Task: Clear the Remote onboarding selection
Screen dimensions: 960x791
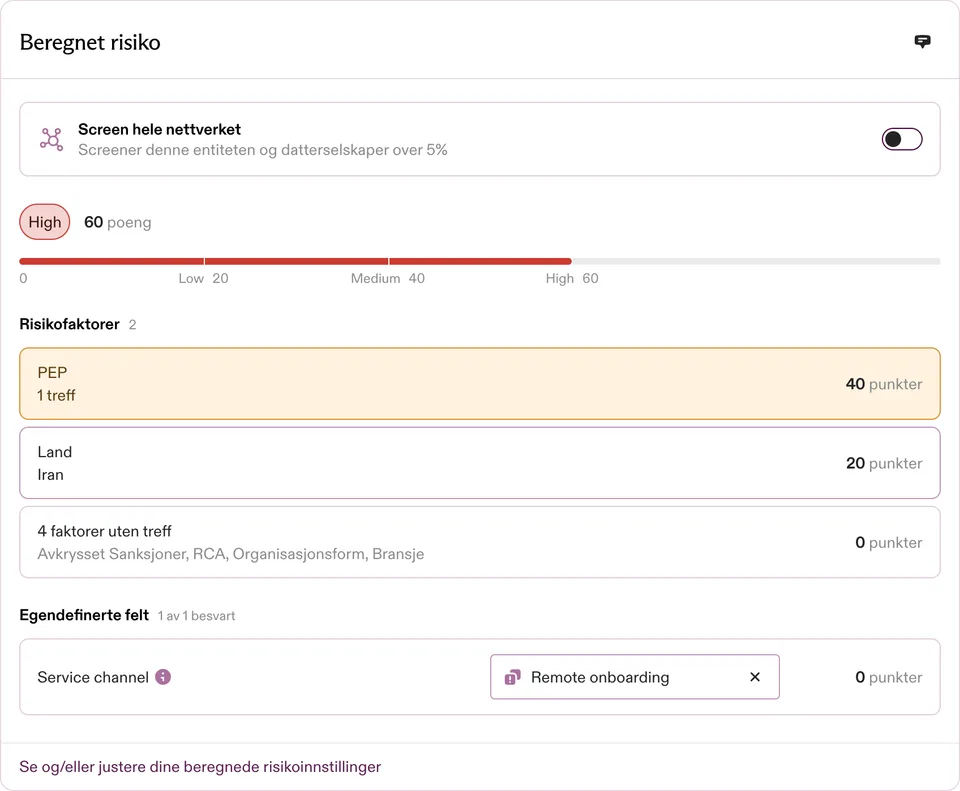Action: 755,677
